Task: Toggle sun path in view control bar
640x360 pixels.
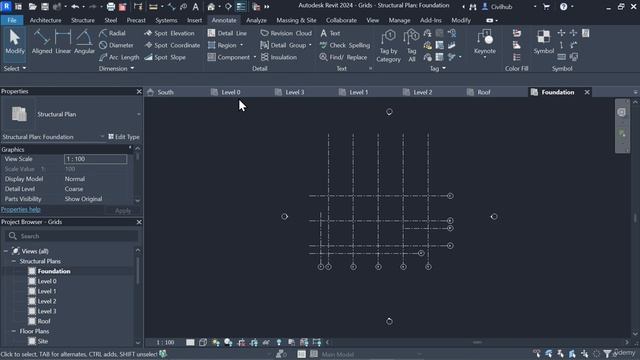Action: (x=216, y=342)
